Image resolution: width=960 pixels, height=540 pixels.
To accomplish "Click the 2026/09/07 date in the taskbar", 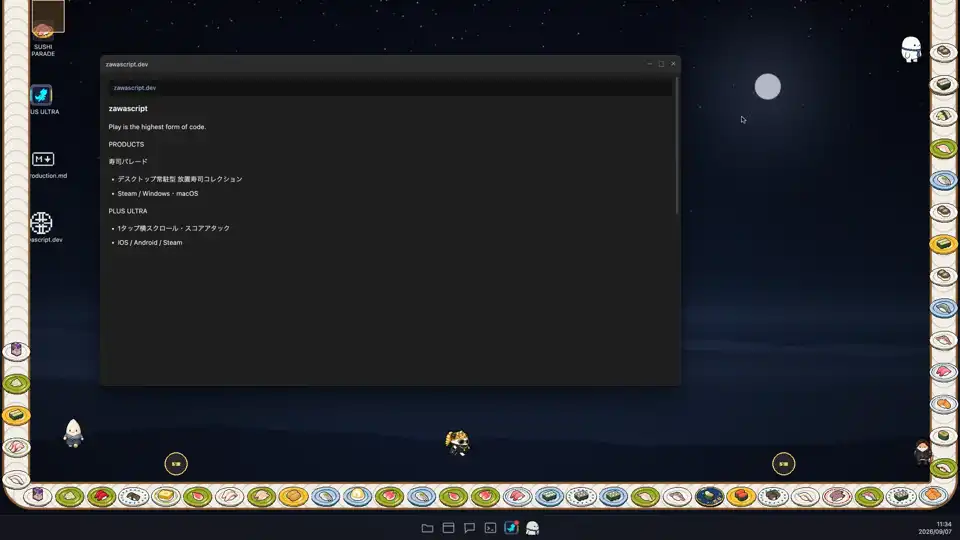I will [x=935, y=531].
